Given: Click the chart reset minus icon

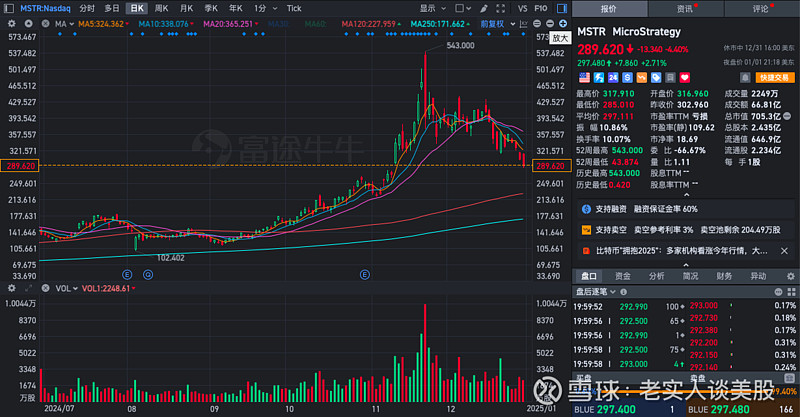Looking at the screenshot, I should [x=537, y=23].
